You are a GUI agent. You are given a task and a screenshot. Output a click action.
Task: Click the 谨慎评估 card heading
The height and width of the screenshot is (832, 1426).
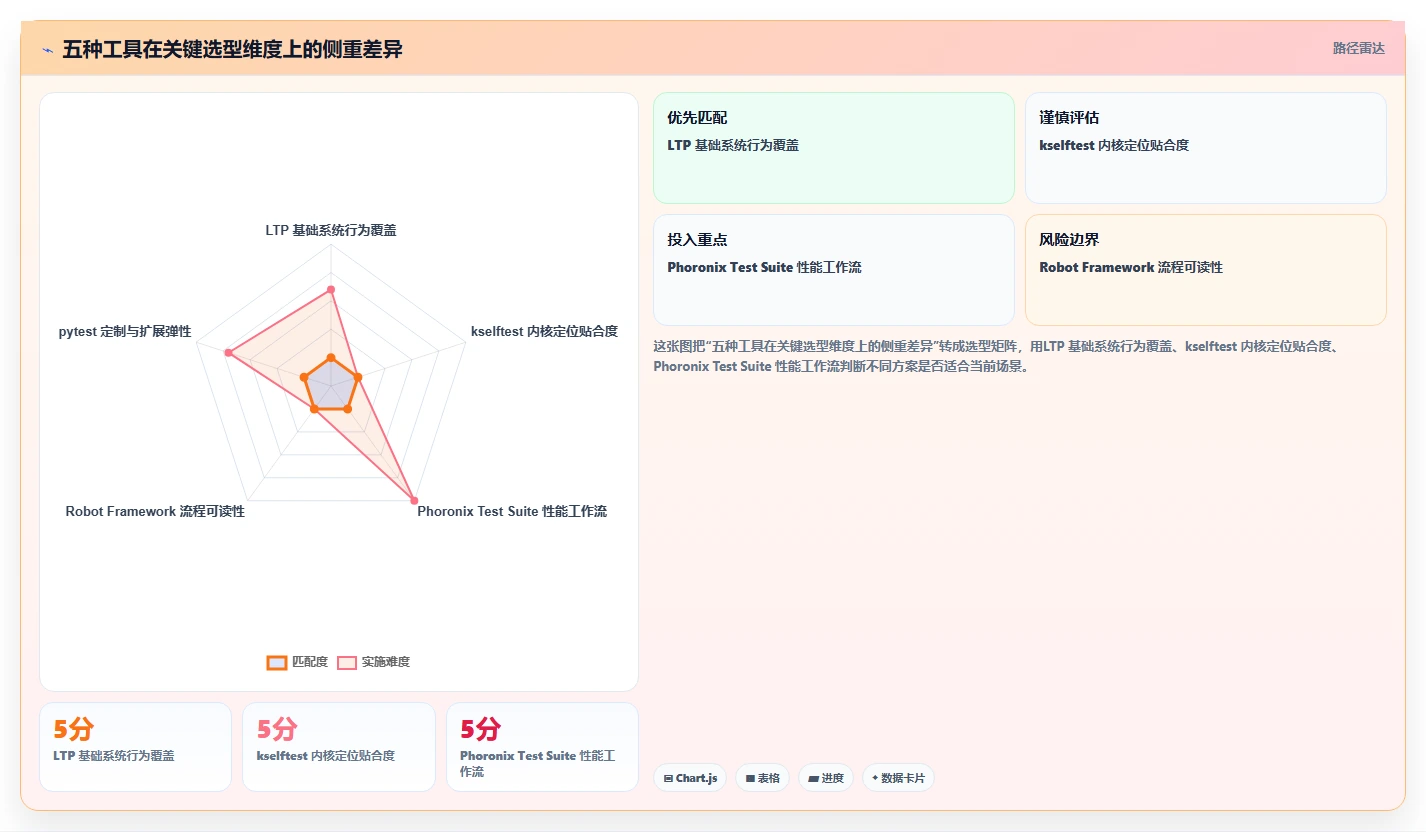click(1069, 118)
